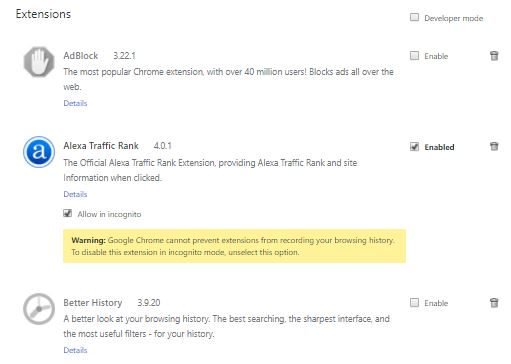Click the Better History clock icon
The width and height of the screenshot is (511, 364).
[39, 309]
